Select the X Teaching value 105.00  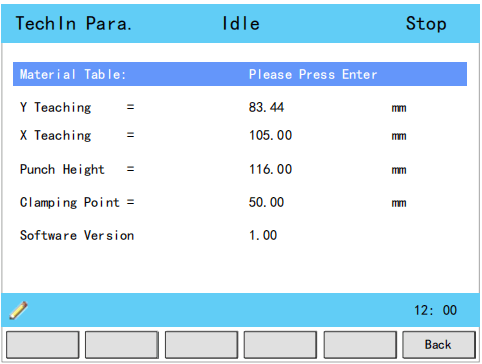pos(270,135)
